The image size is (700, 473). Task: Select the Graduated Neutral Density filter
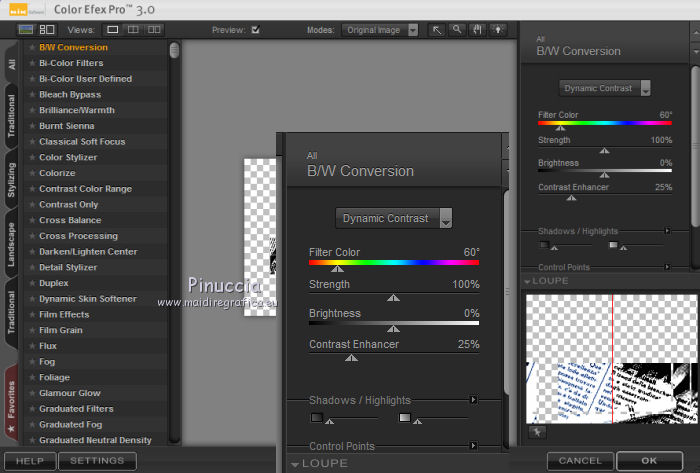95,440
